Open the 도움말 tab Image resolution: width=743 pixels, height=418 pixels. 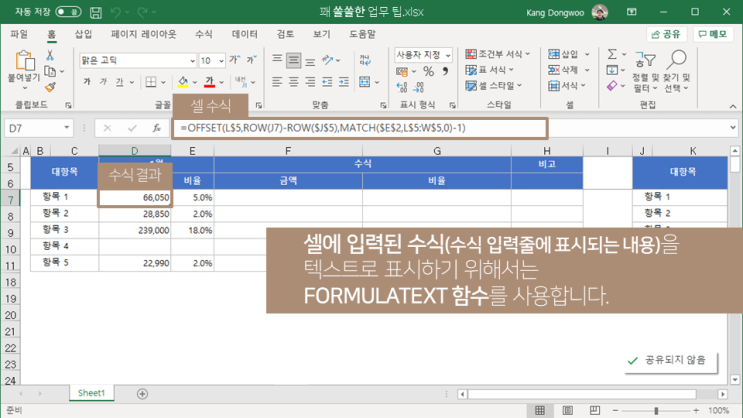point(362,34)
